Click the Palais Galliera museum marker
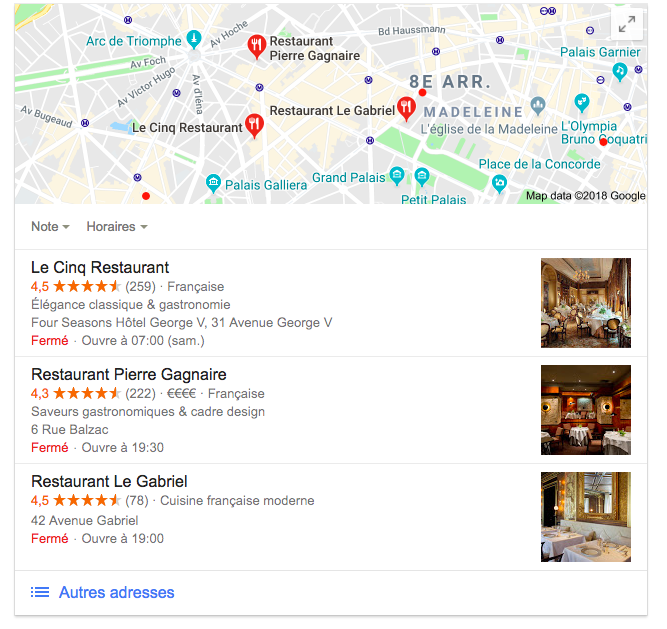 click(x=213, y=183)
